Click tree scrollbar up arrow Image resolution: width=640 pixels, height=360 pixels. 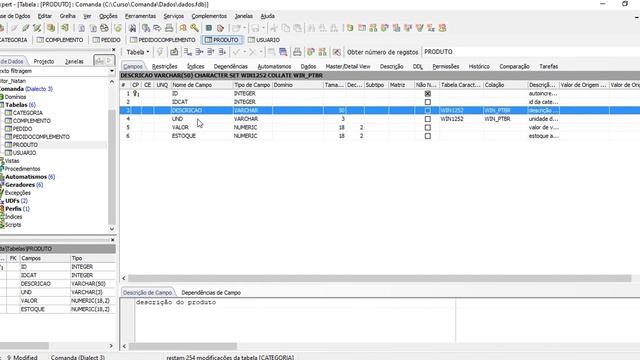(112, 82)
